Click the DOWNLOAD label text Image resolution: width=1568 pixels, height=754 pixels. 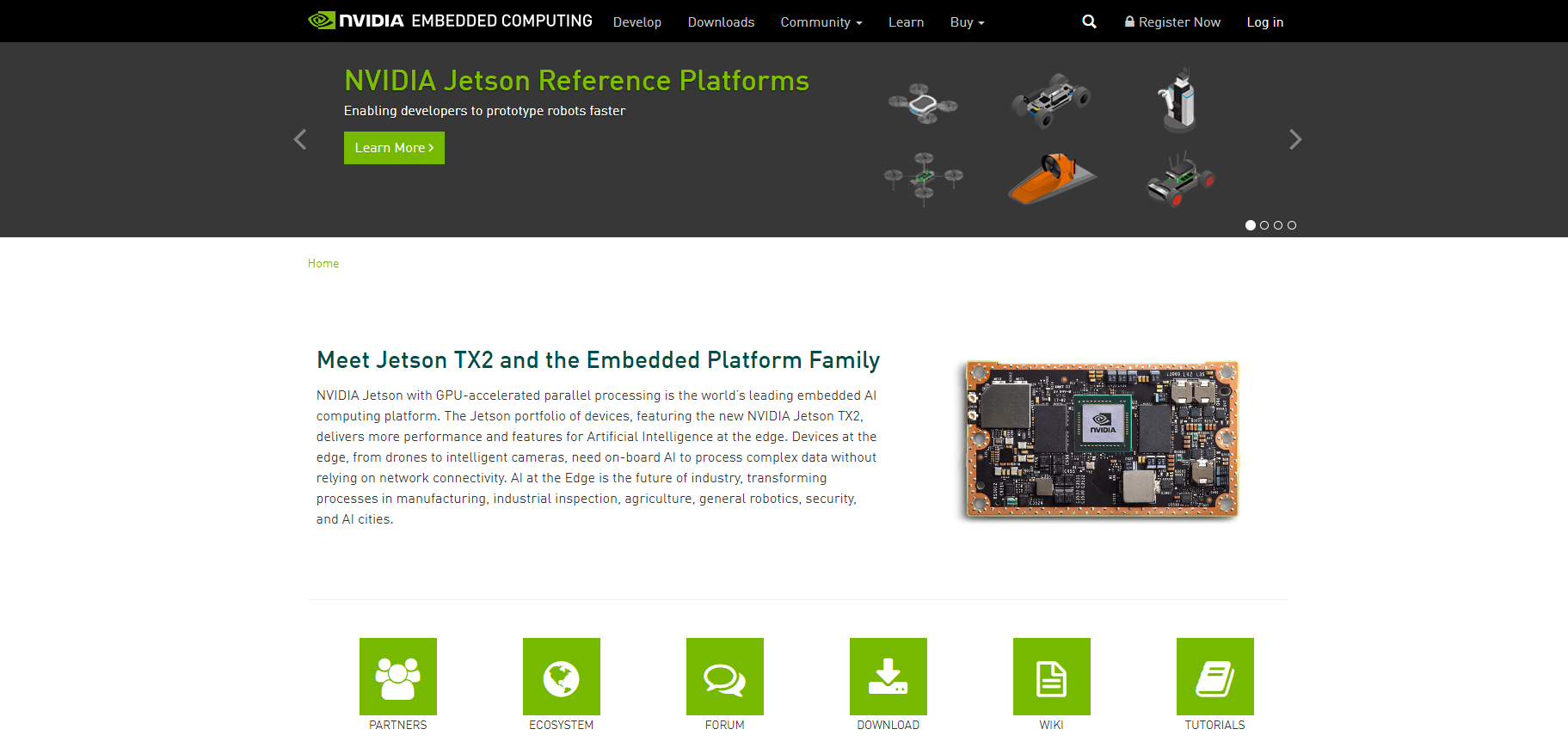coord(889,725)
